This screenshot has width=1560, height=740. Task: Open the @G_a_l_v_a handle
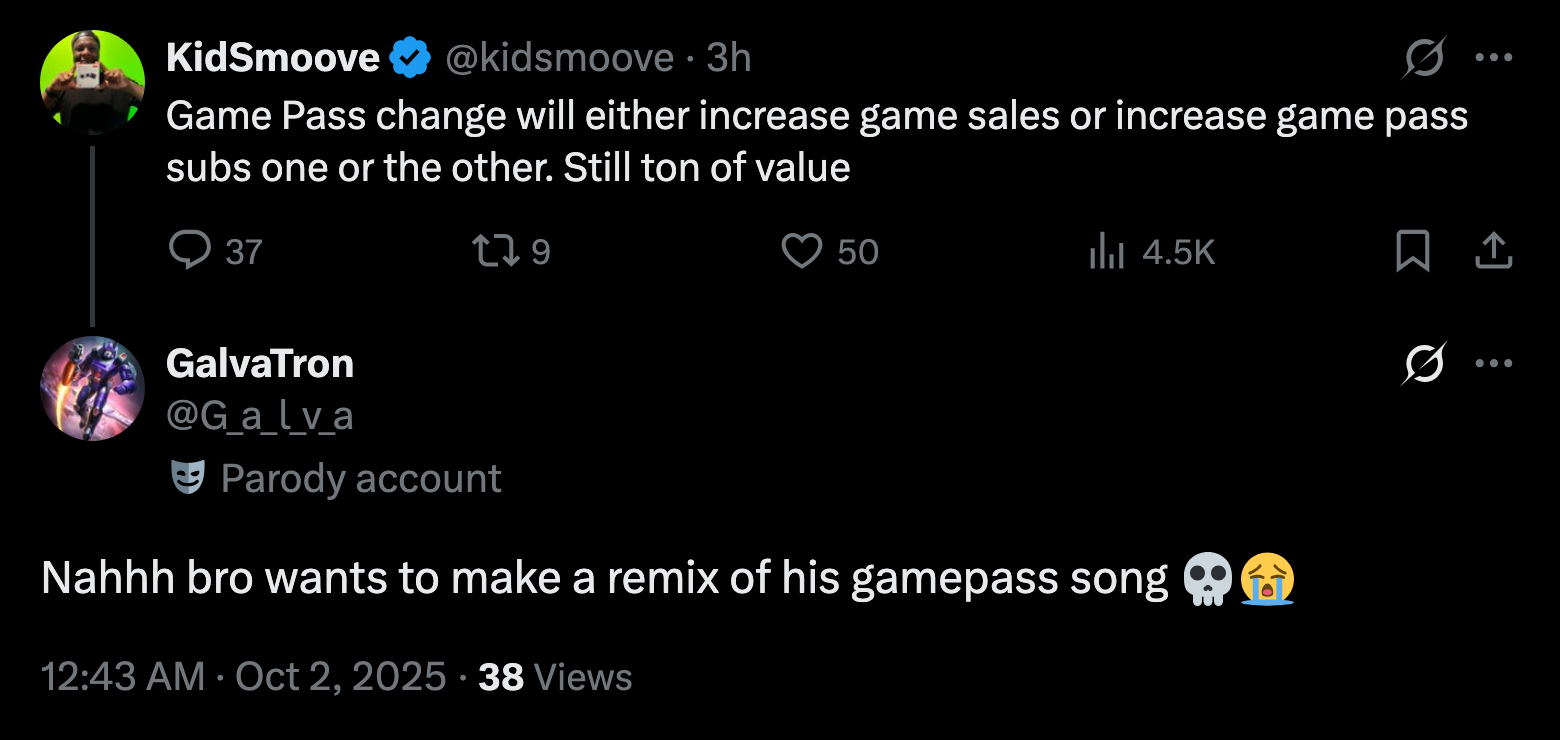pyautogui.click(x=260, y=413)
